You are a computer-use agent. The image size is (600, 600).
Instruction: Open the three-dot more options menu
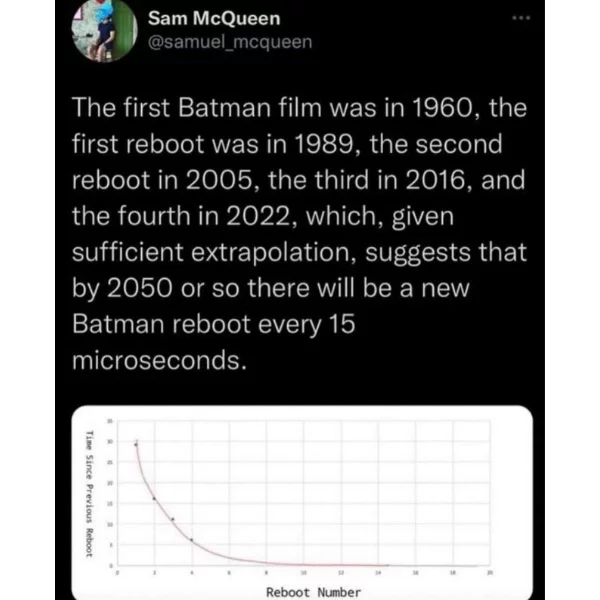[x=521, y=18]
